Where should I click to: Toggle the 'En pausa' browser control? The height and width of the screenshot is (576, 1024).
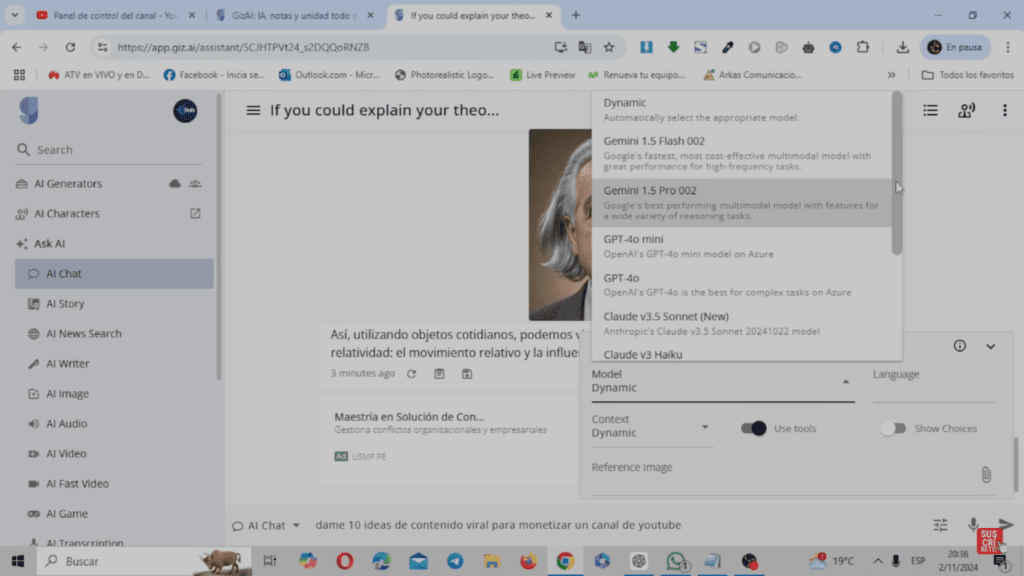953,47
